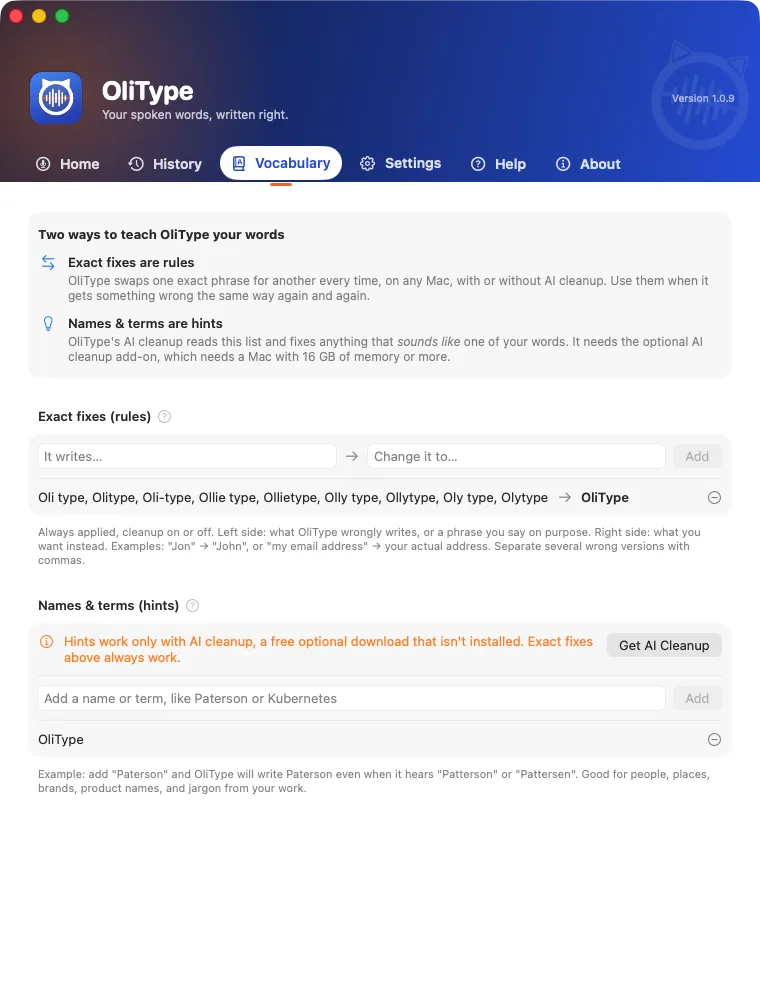The width and height of the screenshot is (760, 1000).
Task: Click the orange info icon in hints warning
Action: (47, 642)
